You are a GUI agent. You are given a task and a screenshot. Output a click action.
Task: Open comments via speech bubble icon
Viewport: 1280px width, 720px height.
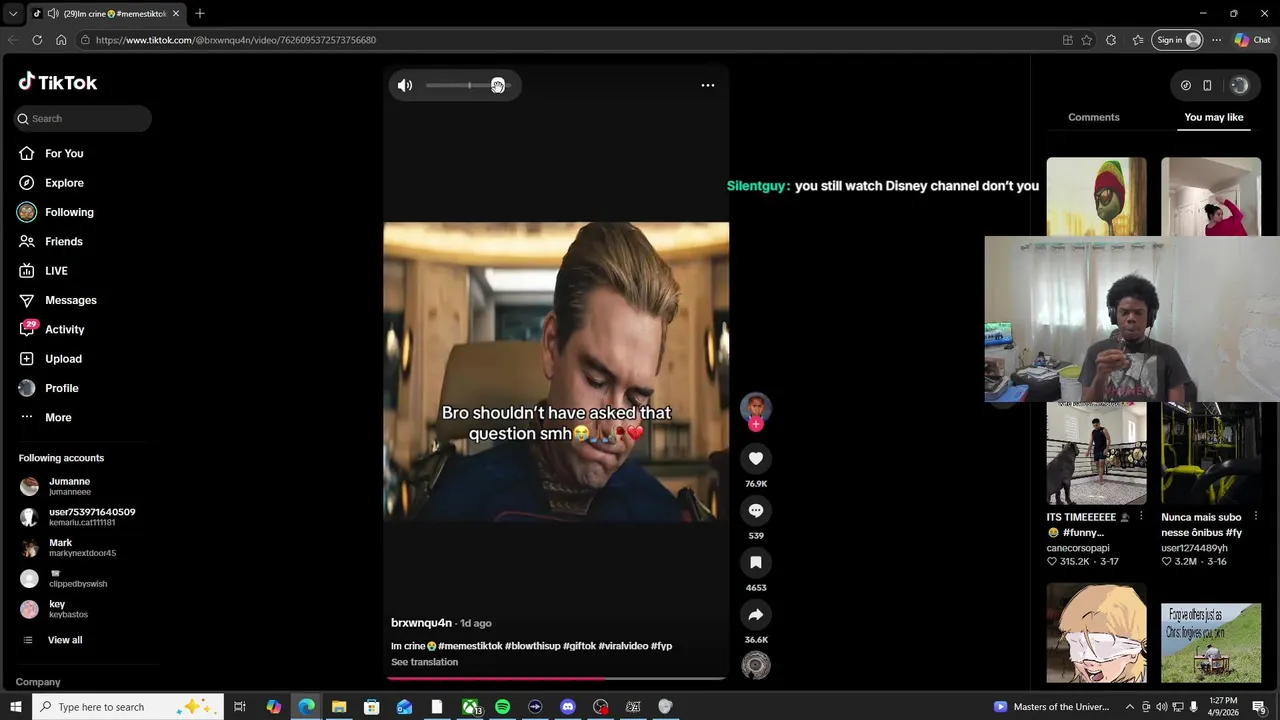[756, 510]
